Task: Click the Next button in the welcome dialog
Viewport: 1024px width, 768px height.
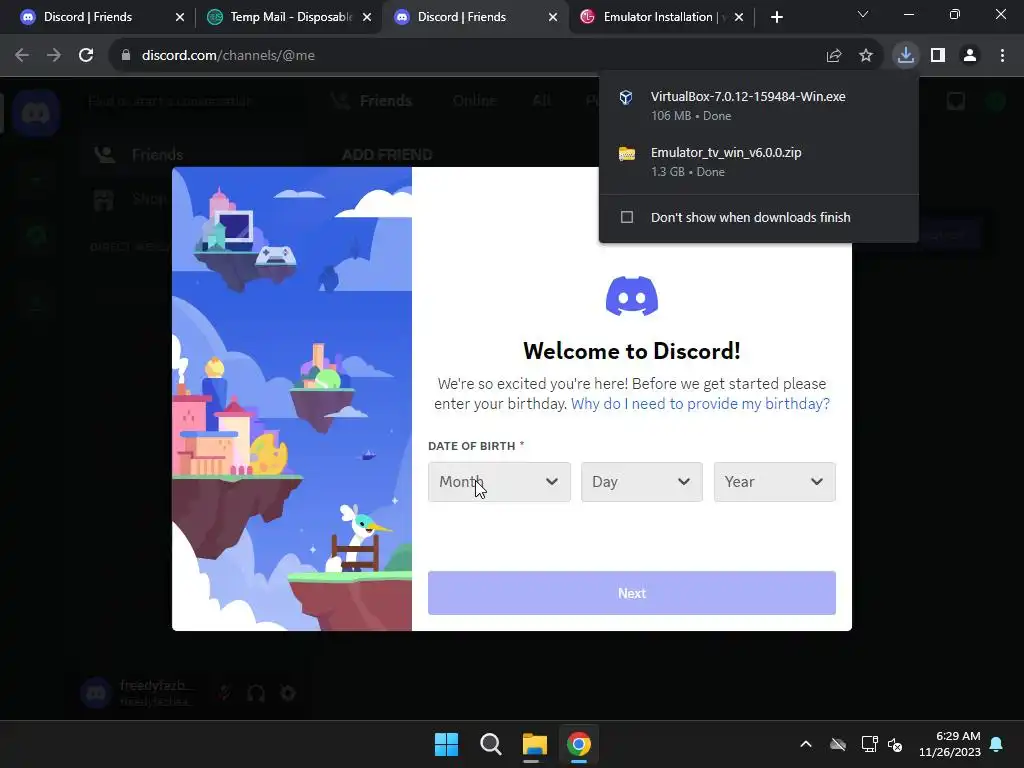Action: point(632,593)
